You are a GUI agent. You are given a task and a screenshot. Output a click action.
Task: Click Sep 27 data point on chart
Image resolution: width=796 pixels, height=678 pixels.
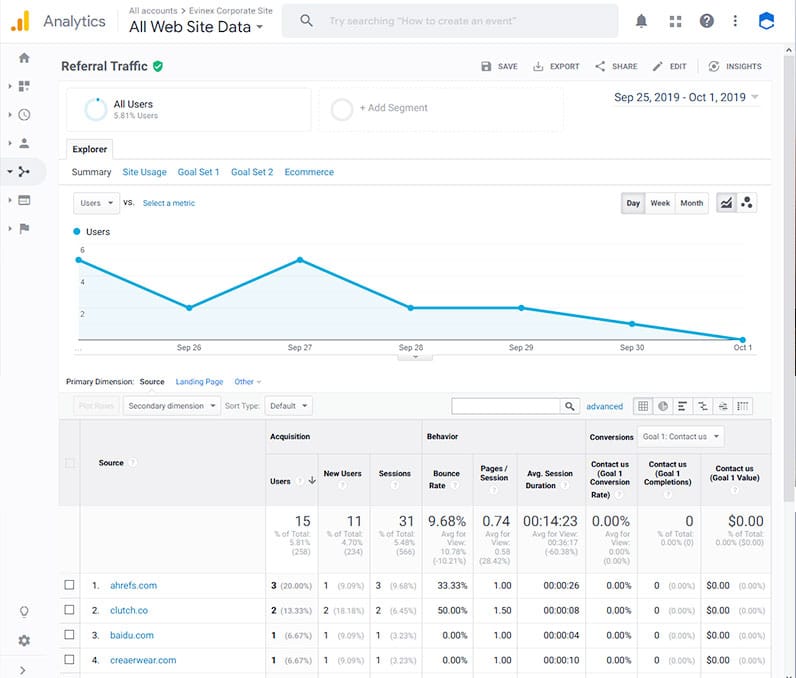[x=300, y=260]
